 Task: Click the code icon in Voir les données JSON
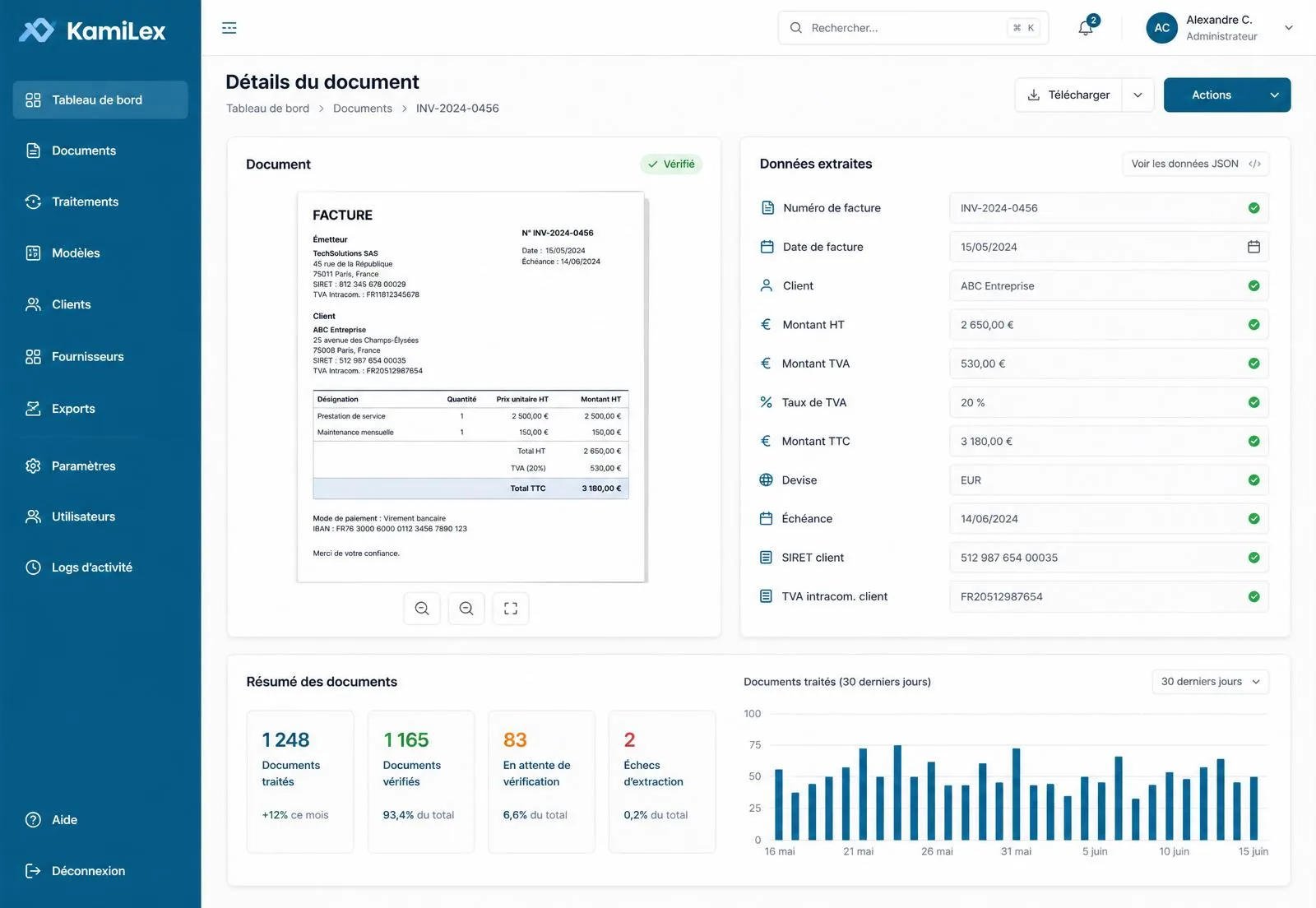pyautogui.click(x=1254, y=164)
